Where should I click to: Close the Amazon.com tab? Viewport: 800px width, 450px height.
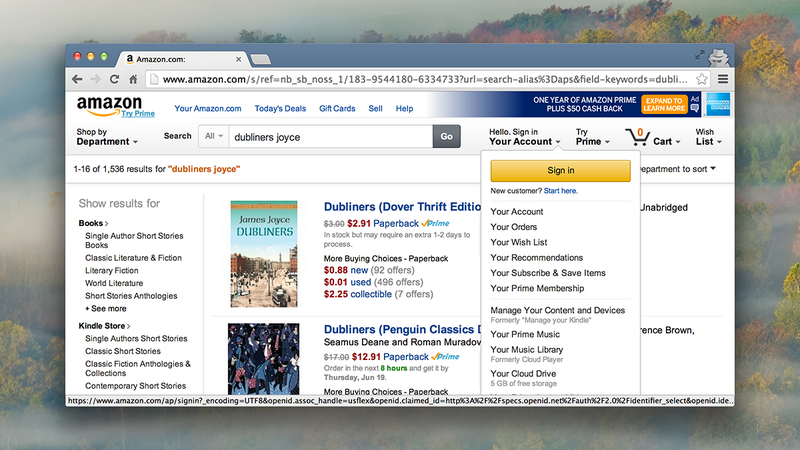[238, 59]
